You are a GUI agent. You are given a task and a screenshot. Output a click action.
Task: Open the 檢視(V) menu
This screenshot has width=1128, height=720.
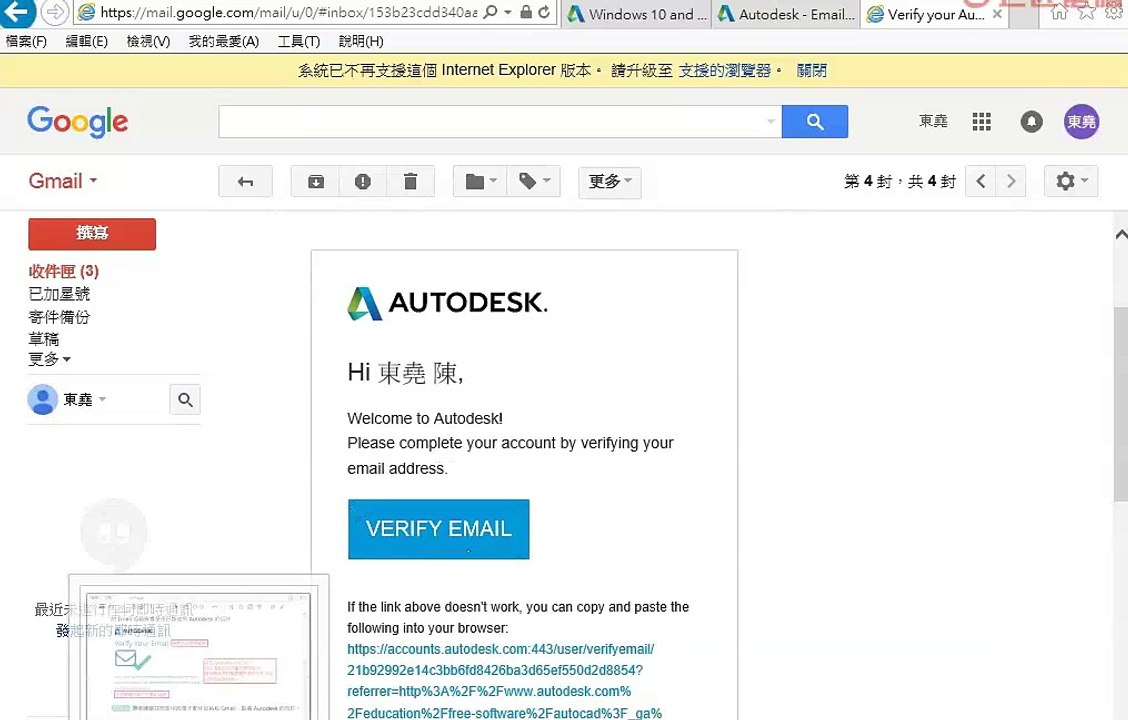click(x=148, y=41)
